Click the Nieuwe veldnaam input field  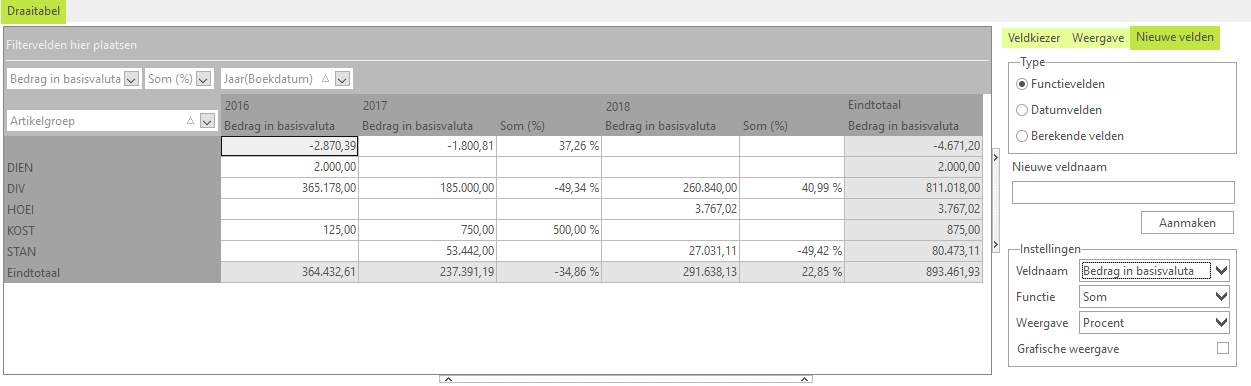[x=1123, y=193]
